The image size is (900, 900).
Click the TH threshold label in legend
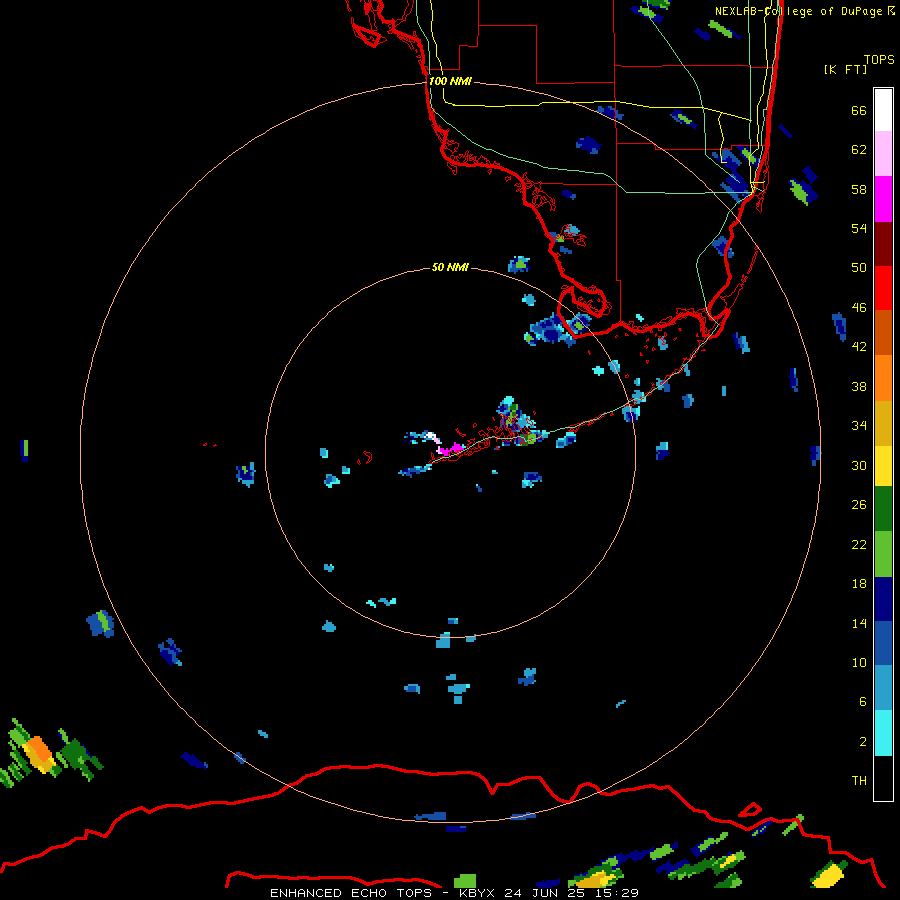859,781
